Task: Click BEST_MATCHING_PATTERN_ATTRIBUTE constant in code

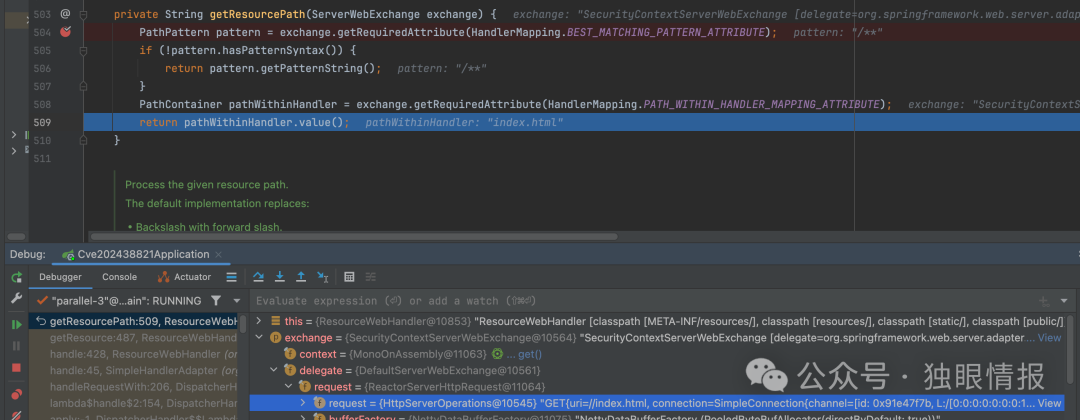Action: (666, 32)
